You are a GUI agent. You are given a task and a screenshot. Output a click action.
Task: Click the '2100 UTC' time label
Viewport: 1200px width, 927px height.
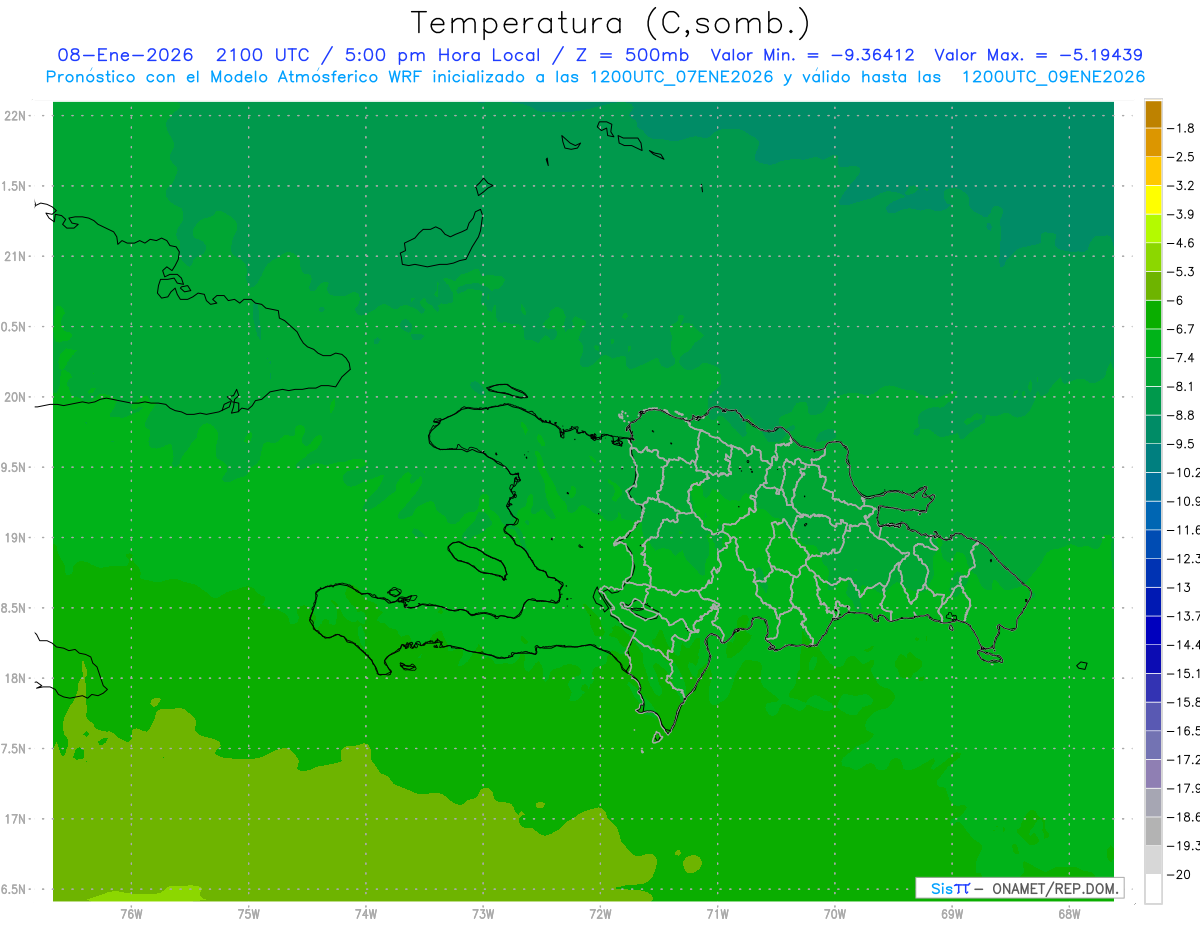click(x=263, y=55)
